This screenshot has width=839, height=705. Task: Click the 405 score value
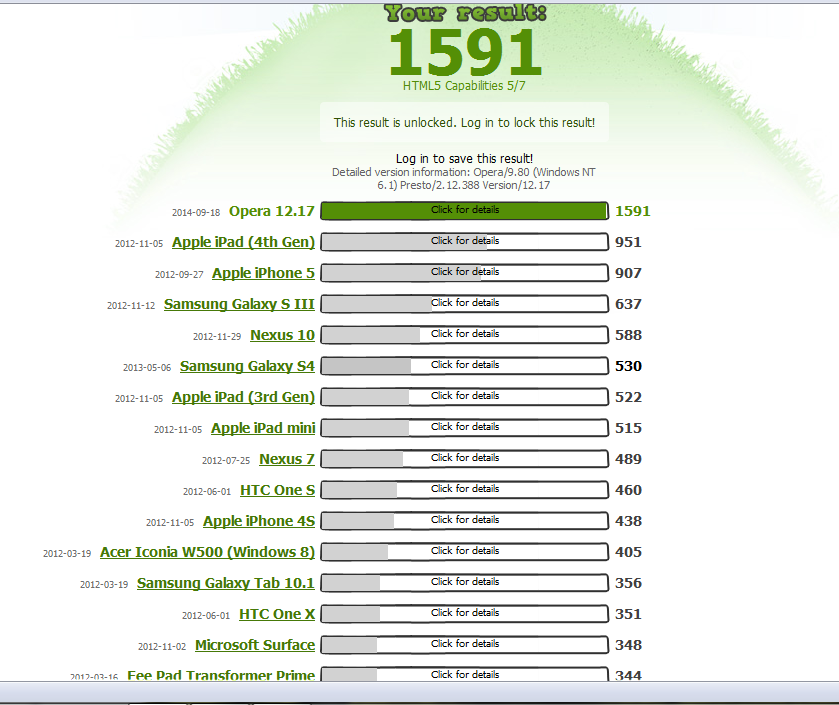(628, 553)
